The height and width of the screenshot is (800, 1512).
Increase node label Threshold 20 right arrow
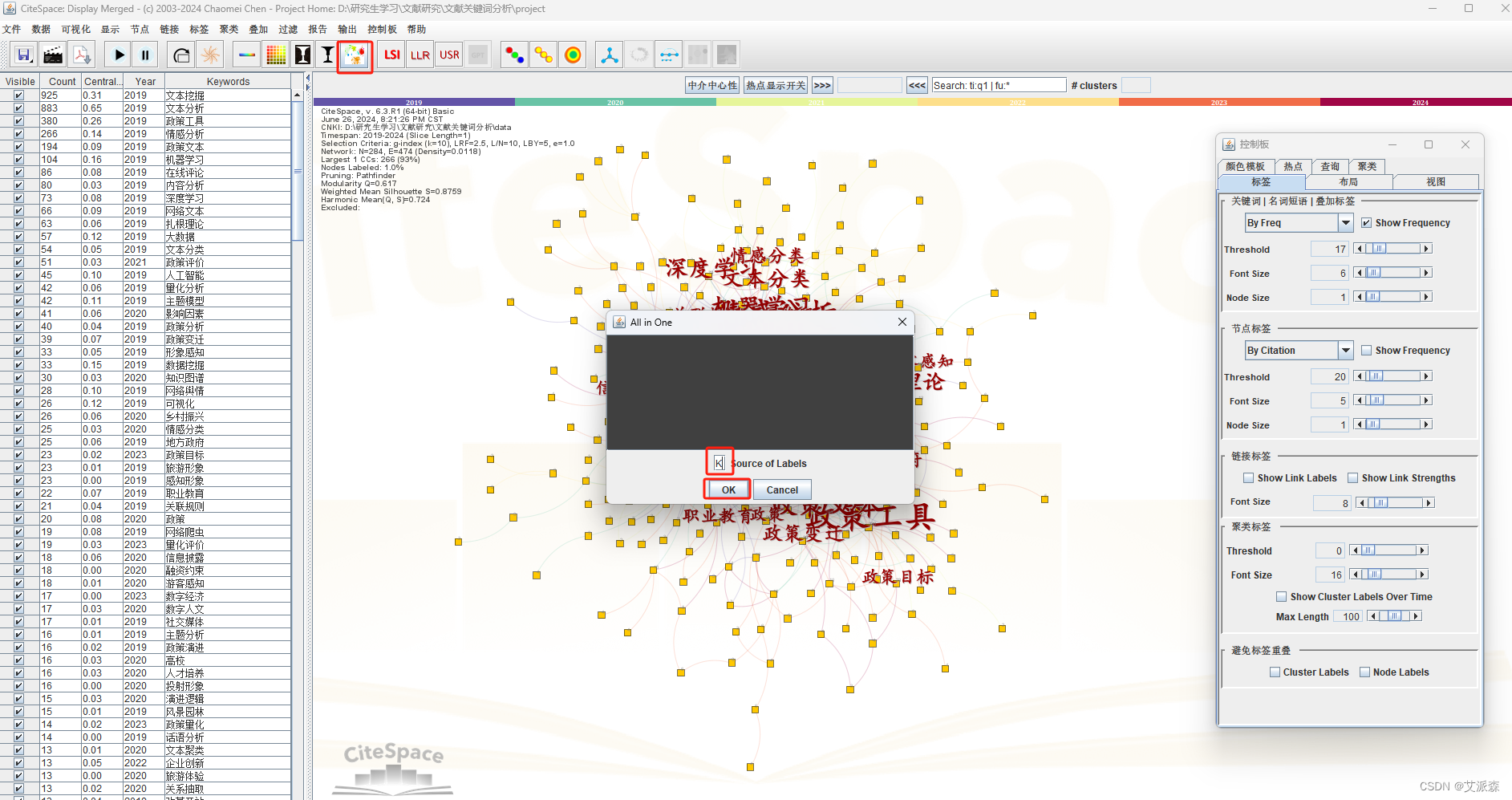[1426, 376]
